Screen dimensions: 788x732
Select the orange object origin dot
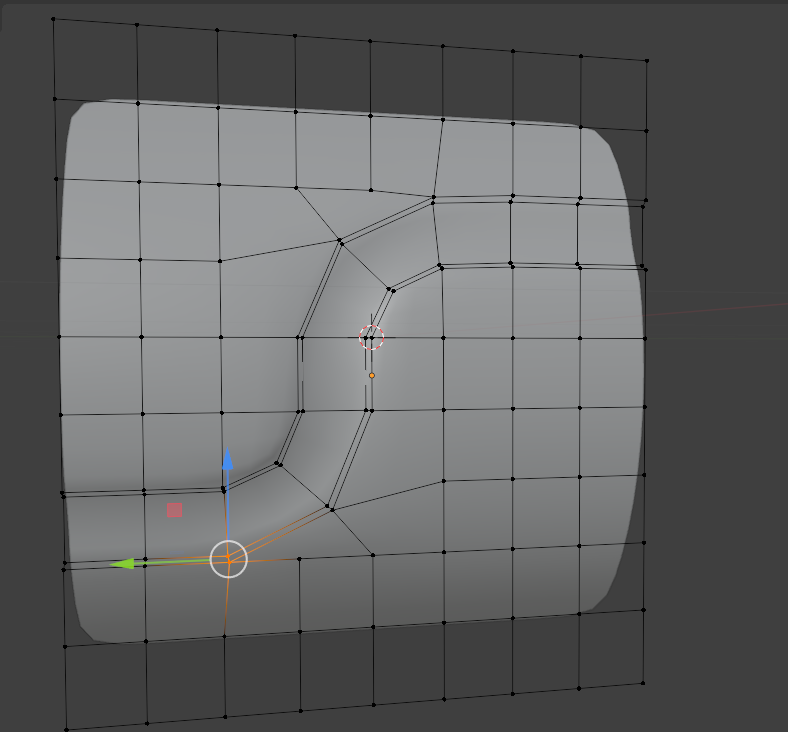(x=372, y=375)
